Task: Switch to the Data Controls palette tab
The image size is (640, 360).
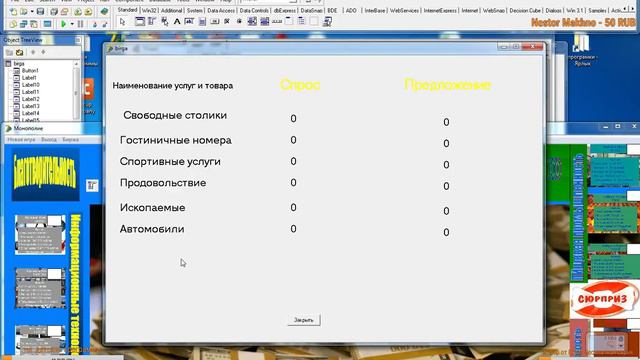Action: click(x=254, y=10)
